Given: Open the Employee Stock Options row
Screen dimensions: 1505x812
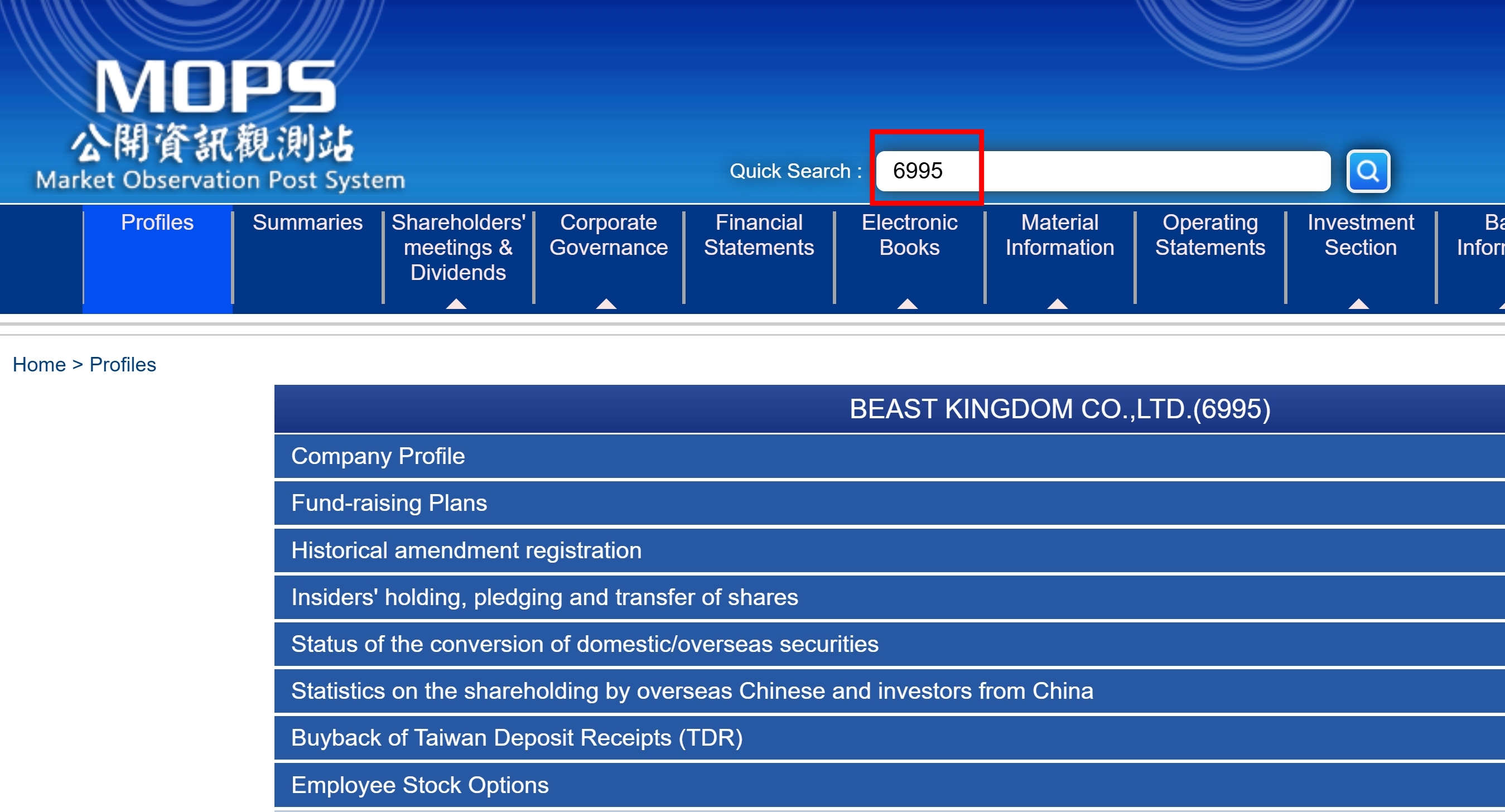Looking at the screenshot, I should [889, 785].
